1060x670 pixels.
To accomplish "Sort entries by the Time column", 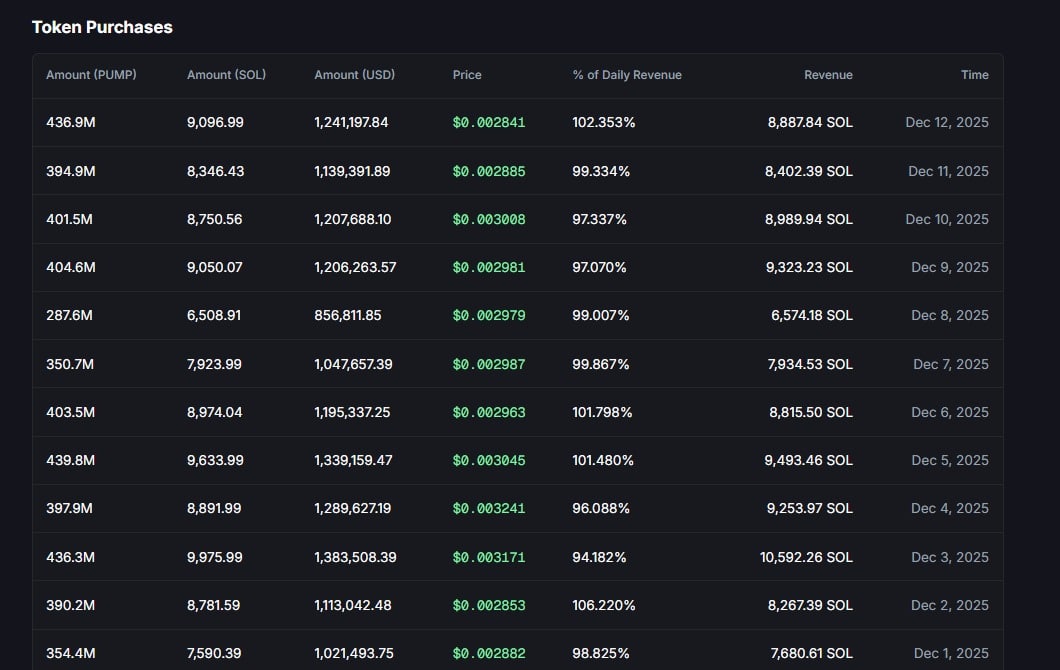I will pyautogui.click(x=975, y=75).
